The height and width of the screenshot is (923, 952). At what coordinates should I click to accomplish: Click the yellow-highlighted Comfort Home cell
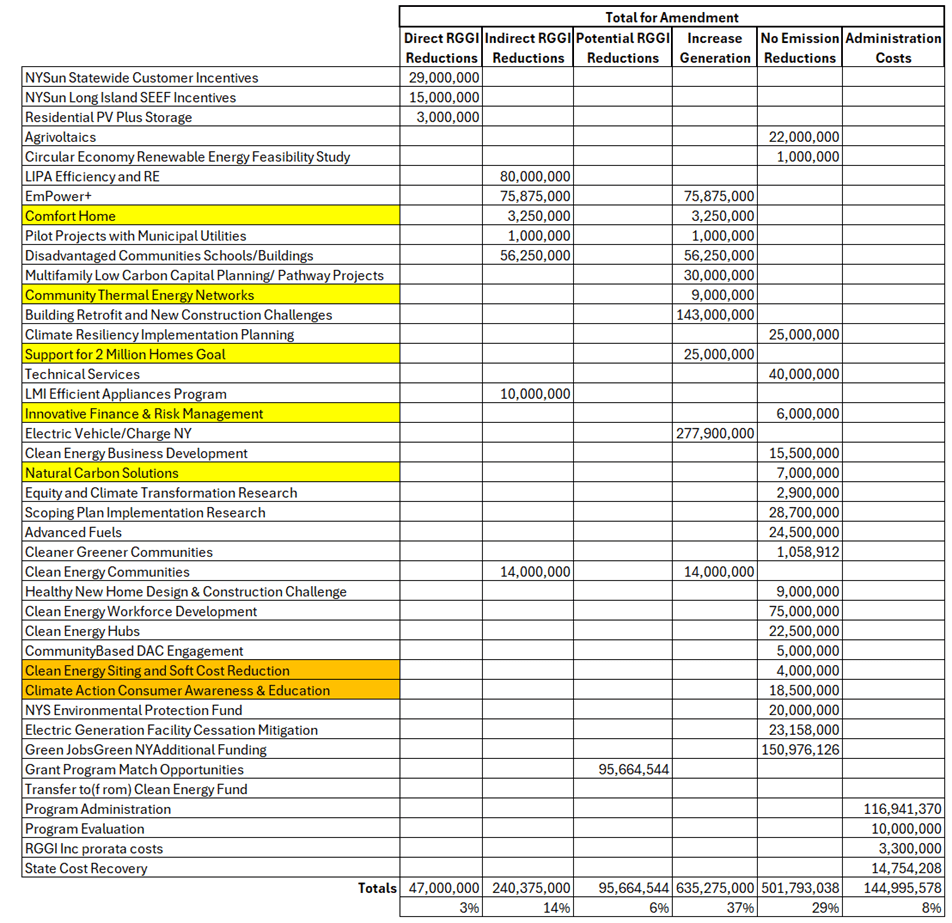(70, 216)
